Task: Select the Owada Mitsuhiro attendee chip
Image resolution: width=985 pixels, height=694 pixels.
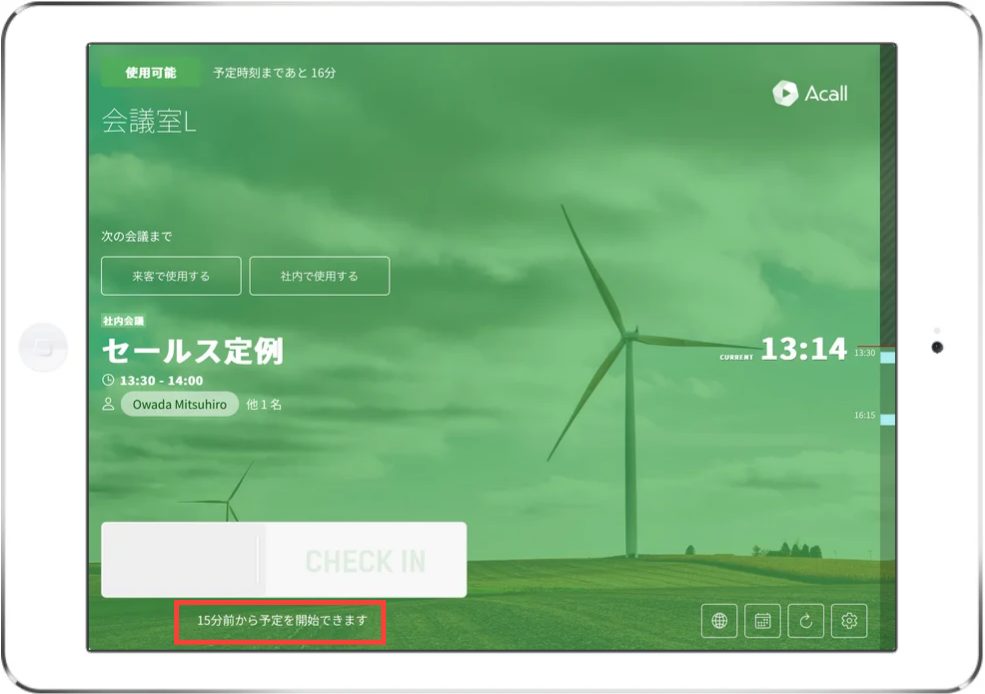Action: tap(180, 405)
